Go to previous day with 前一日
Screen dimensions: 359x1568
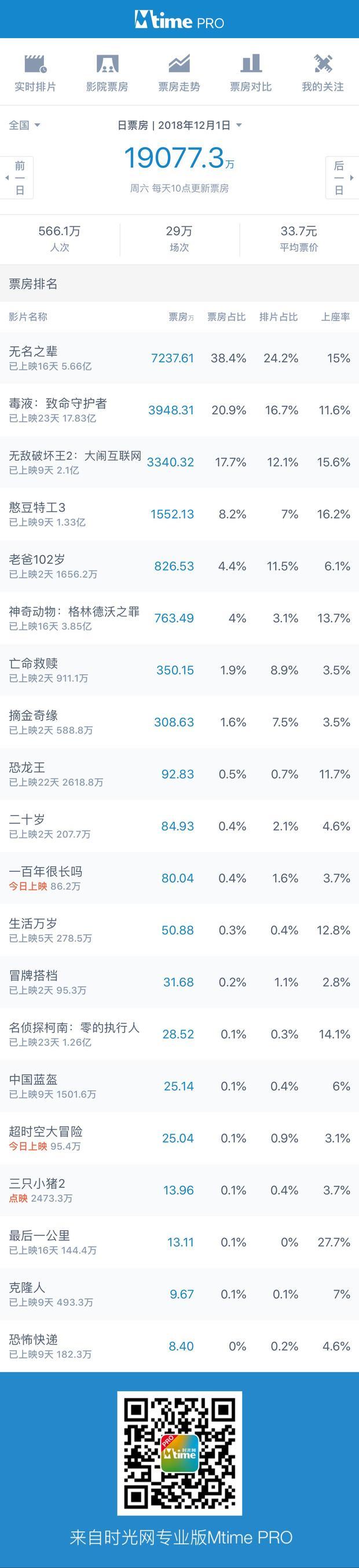tap(17, 178)
